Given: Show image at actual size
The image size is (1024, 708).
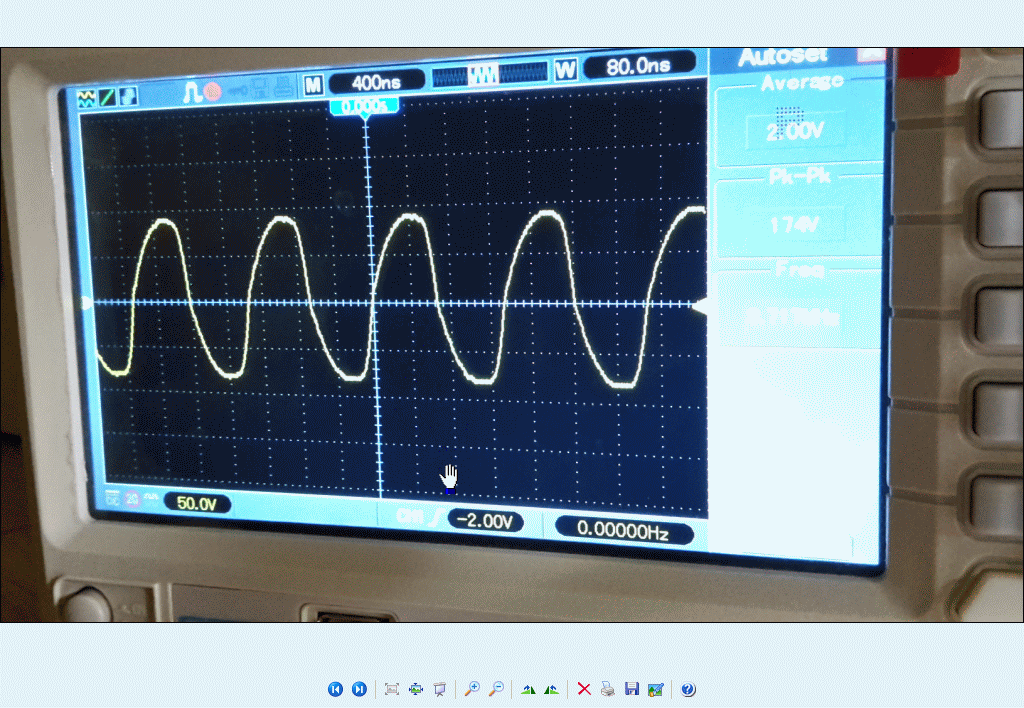Looking at the screenshot, I should [416, 689].
